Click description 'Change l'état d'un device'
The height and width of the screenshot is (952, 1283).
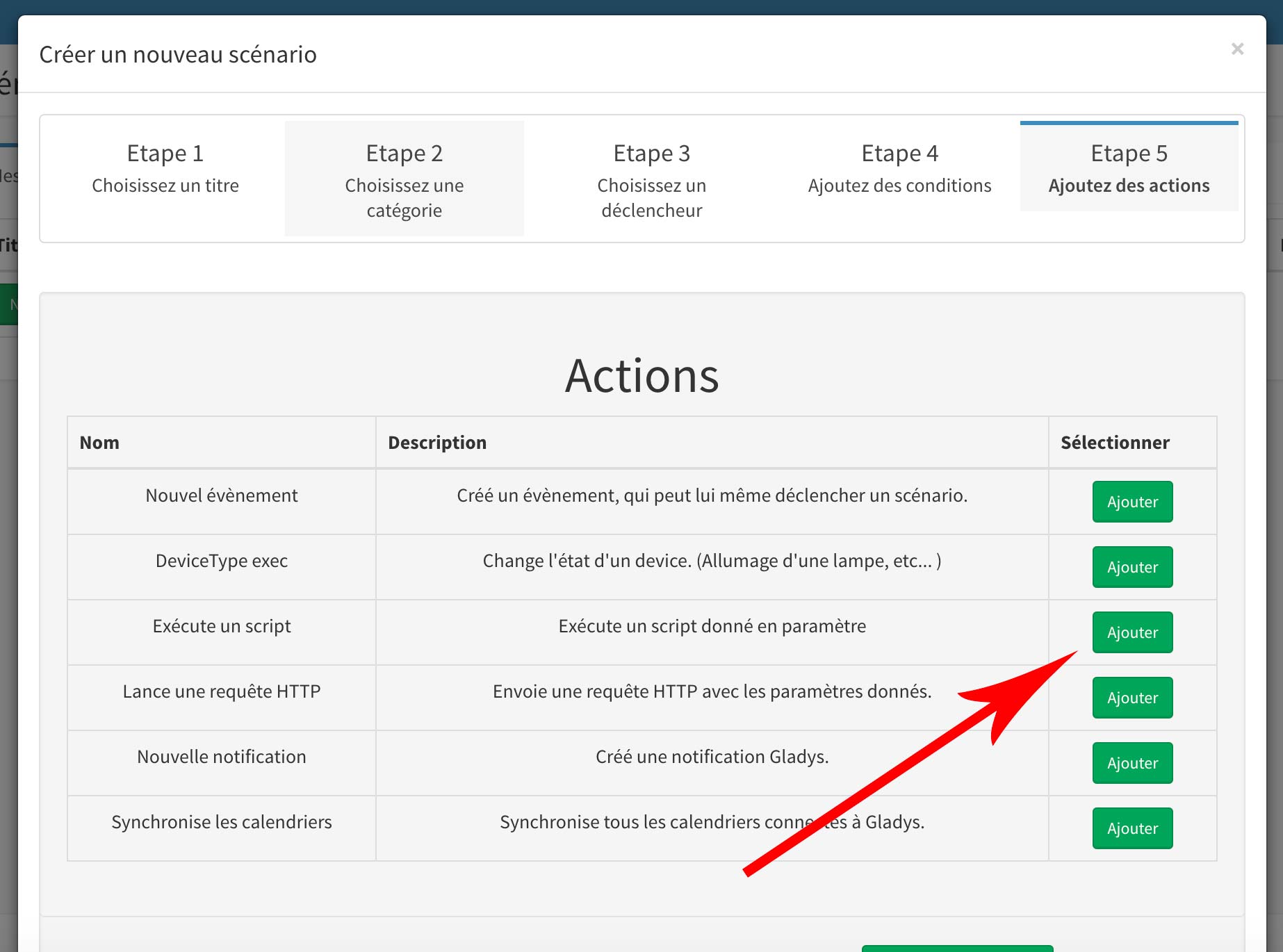pyautogui.click(x=712, y=561)
